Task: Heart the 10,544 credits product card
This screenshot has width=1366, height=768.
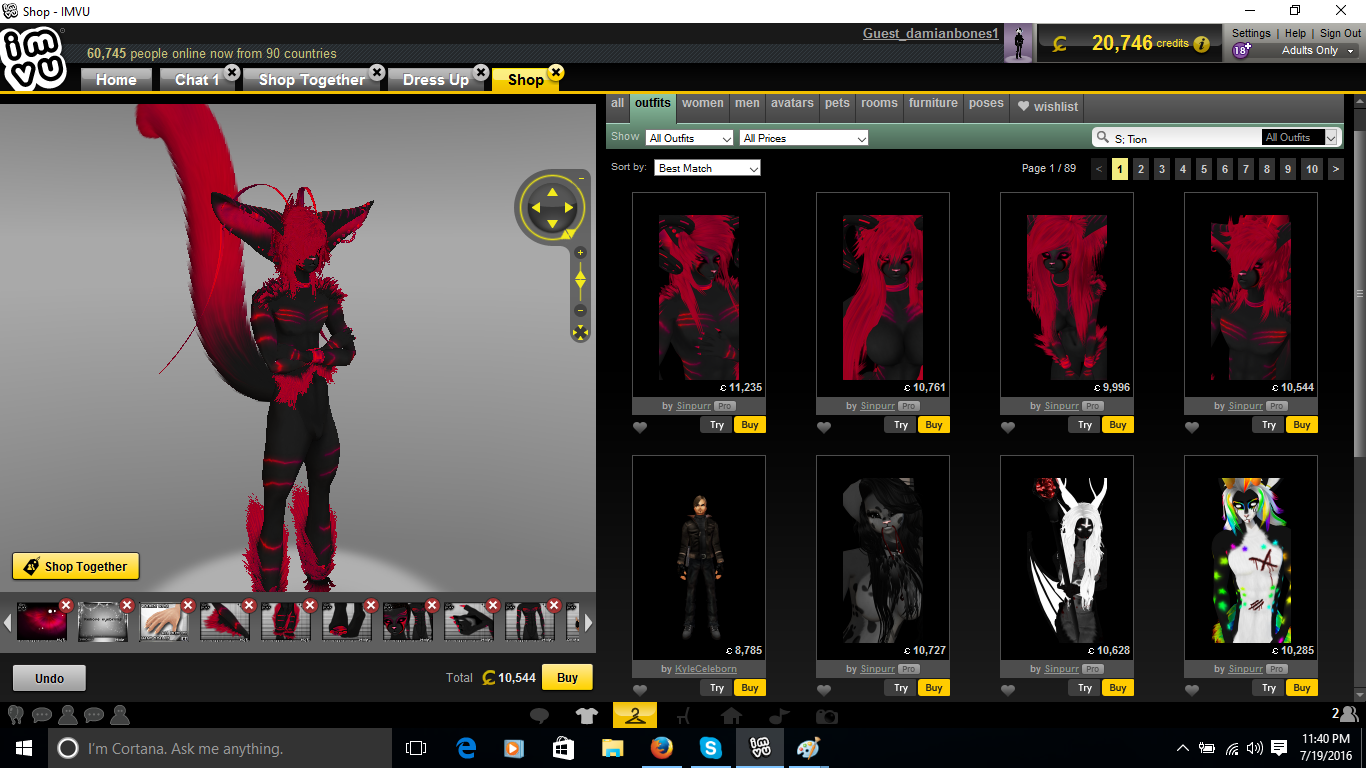Action: (1192, 427)
